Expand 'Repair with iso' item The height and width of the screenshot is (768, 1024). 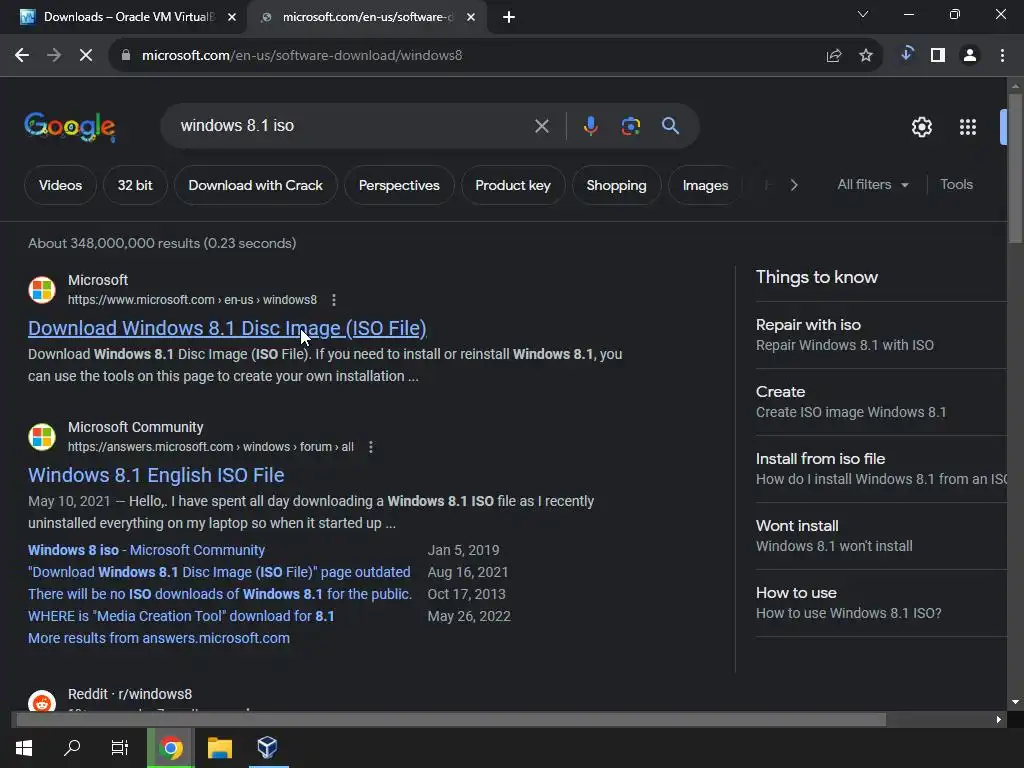coord(881,335)
